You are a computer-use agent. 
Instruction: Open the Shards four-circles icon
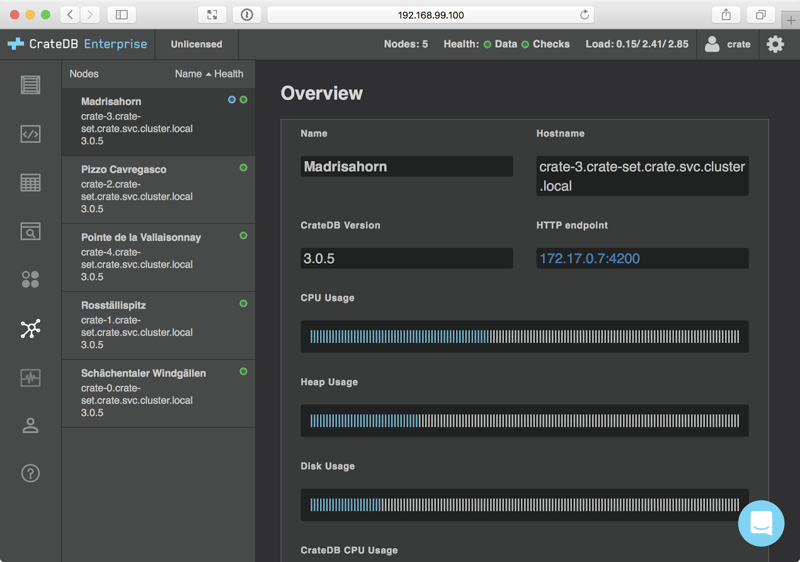(30, 279)
